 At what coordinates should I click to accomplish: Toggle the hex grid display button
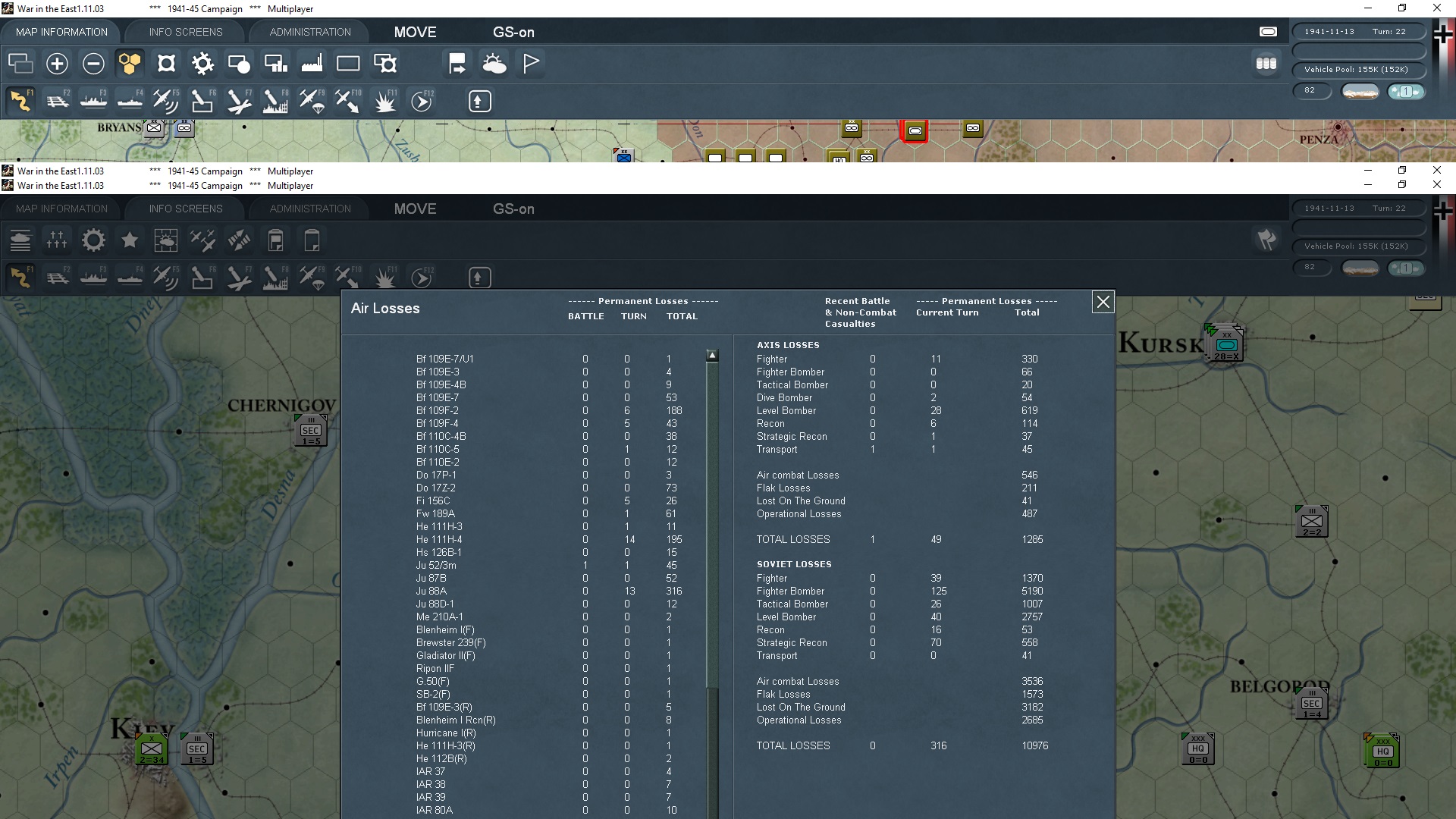tap(130, 64)
